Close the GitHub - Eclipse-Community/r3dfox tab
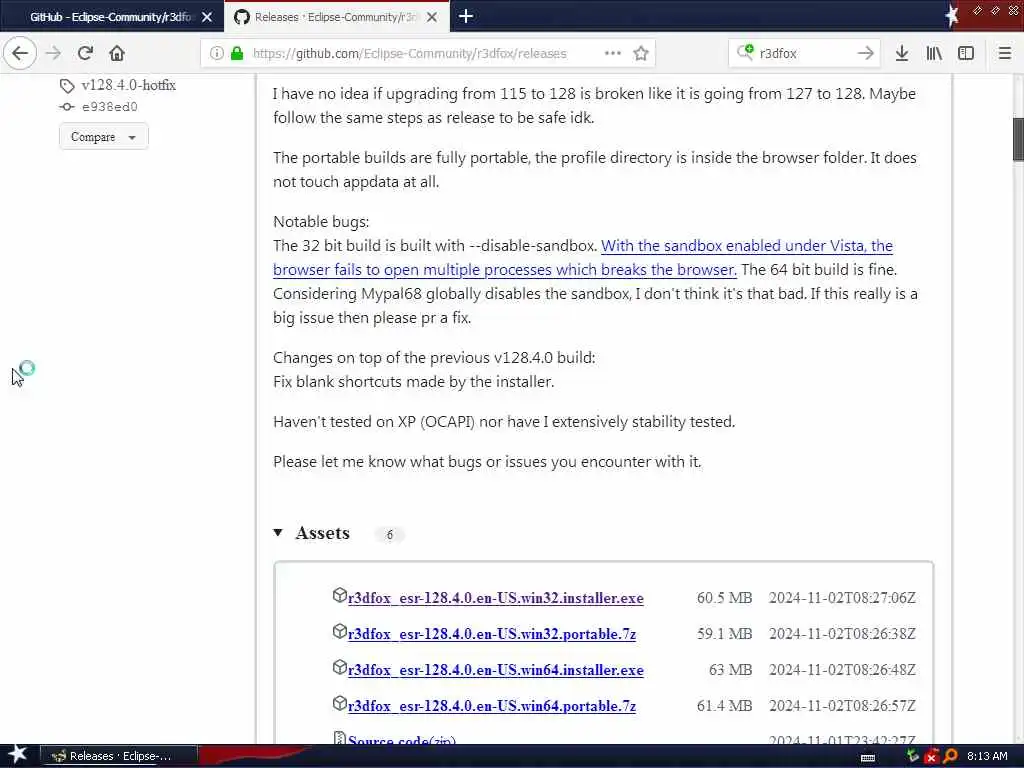Screen dimensions: 1024x768 click(207, 17)
